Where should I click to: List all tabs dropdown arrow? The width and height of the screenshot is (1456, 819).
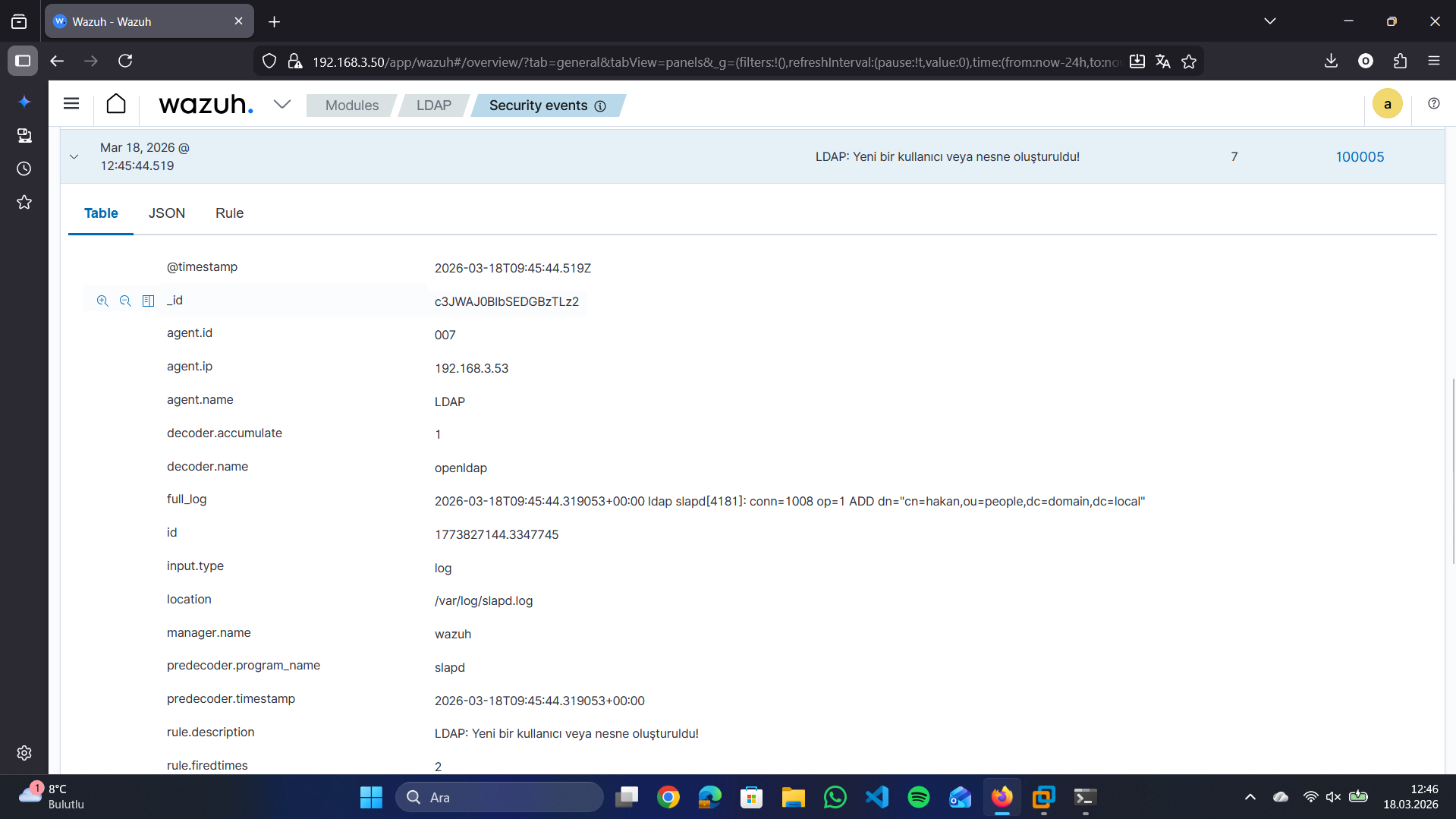click(1269, 21)
